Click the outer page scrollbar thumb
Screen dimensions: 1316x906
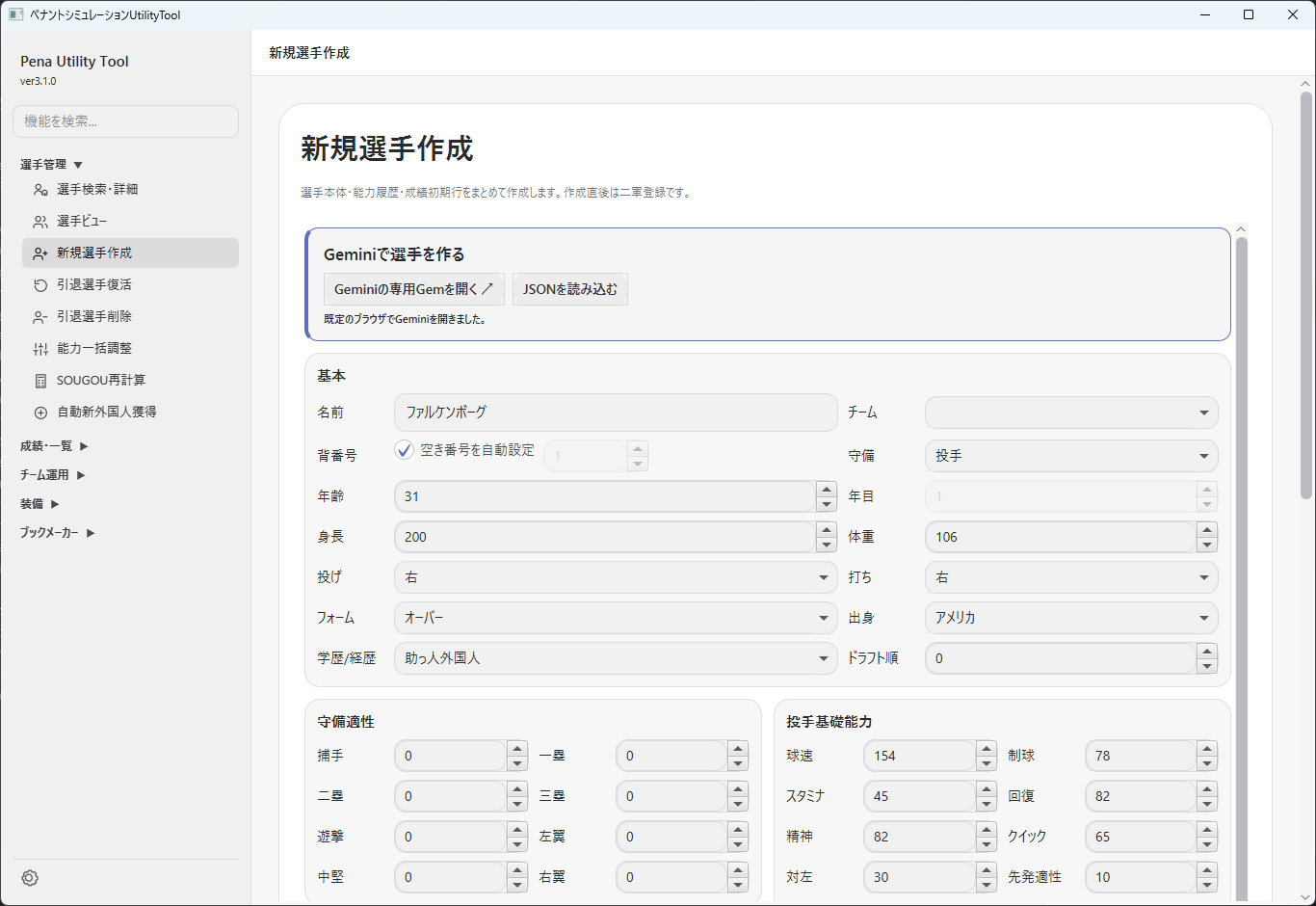tap(1306, 295)
